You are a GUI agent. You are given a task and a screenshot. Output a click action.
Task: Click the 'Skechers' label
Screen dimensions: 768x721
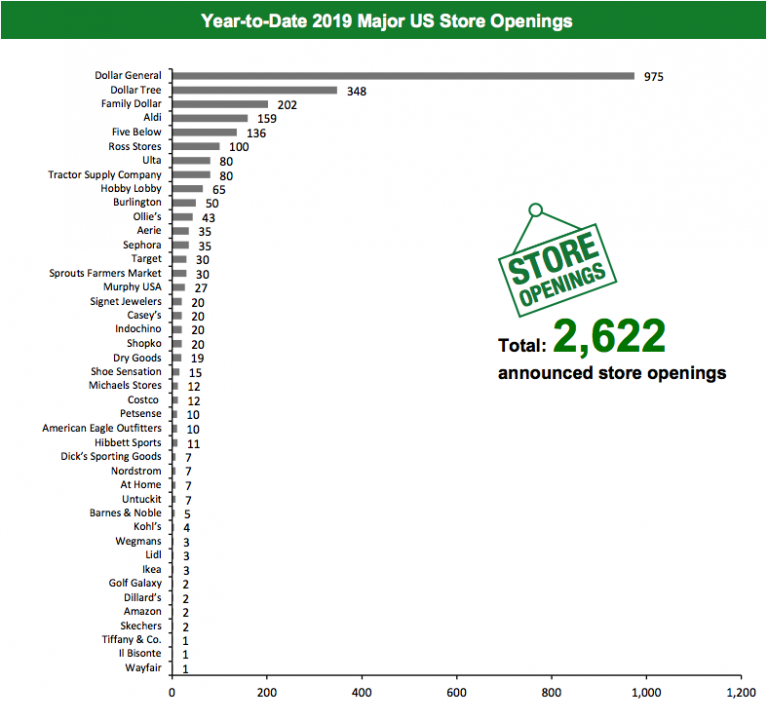click(x=141, y=626)
